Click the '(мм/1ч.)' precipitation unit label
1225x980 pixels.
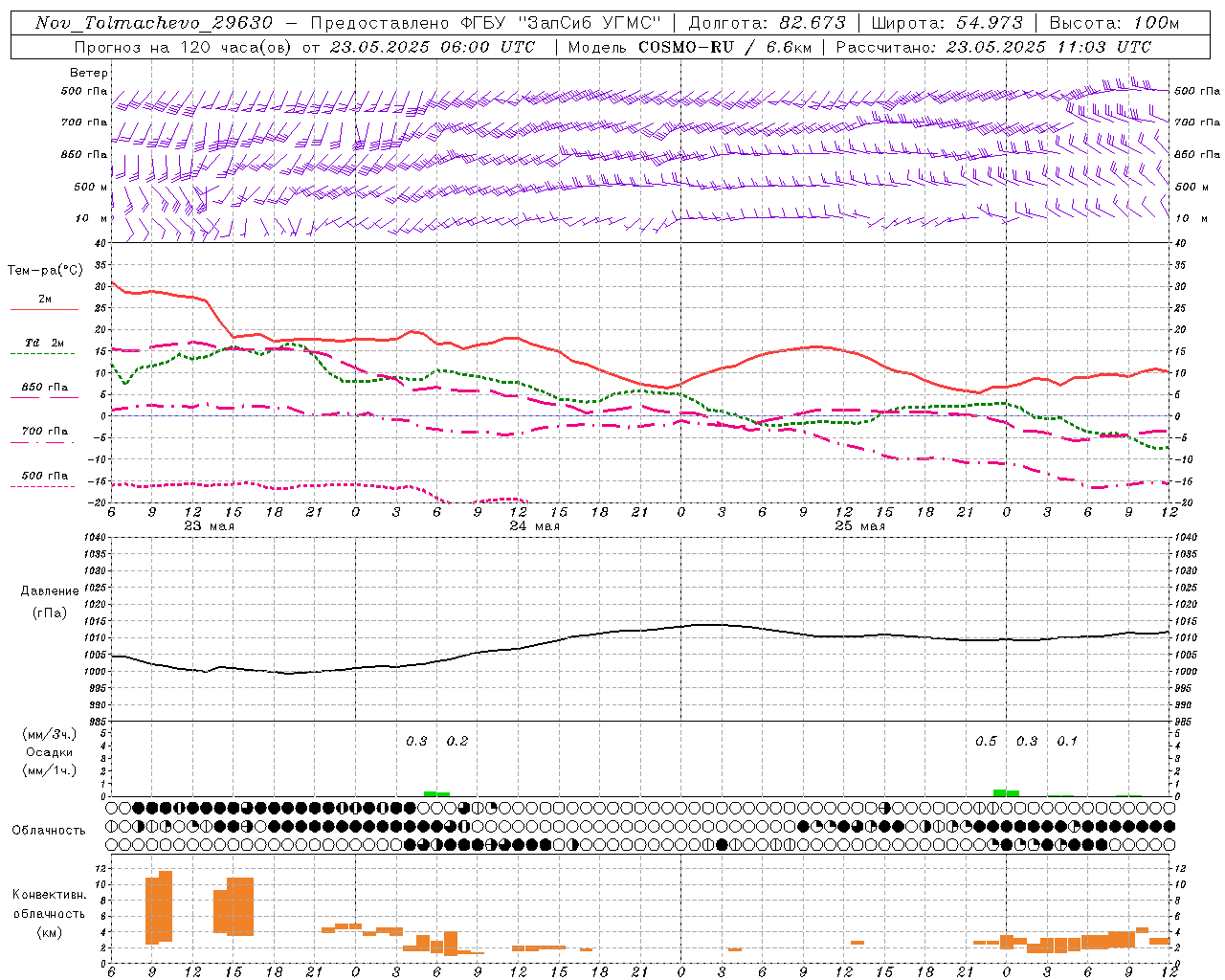coord(50,770)
